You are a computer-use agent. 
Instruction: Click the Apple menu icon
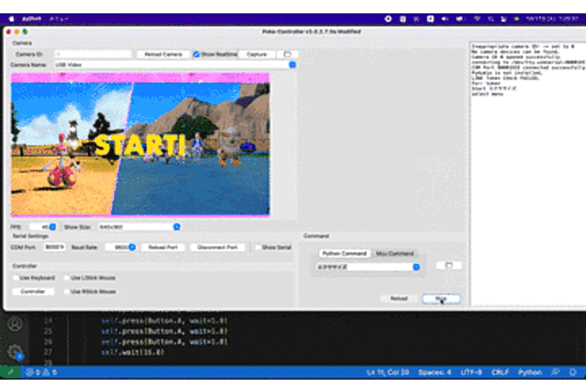pyautogui.click(x=11, y=19)
